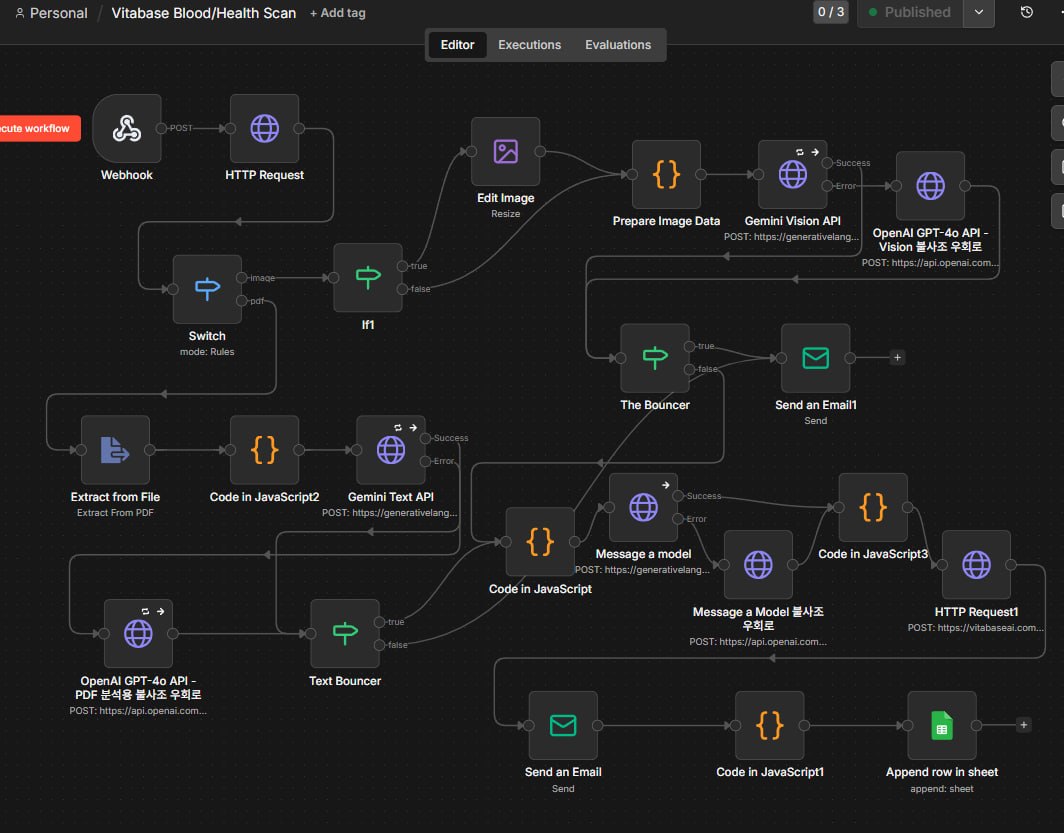Click Gemini Vision API Error output connector

[x=827, y=186]
